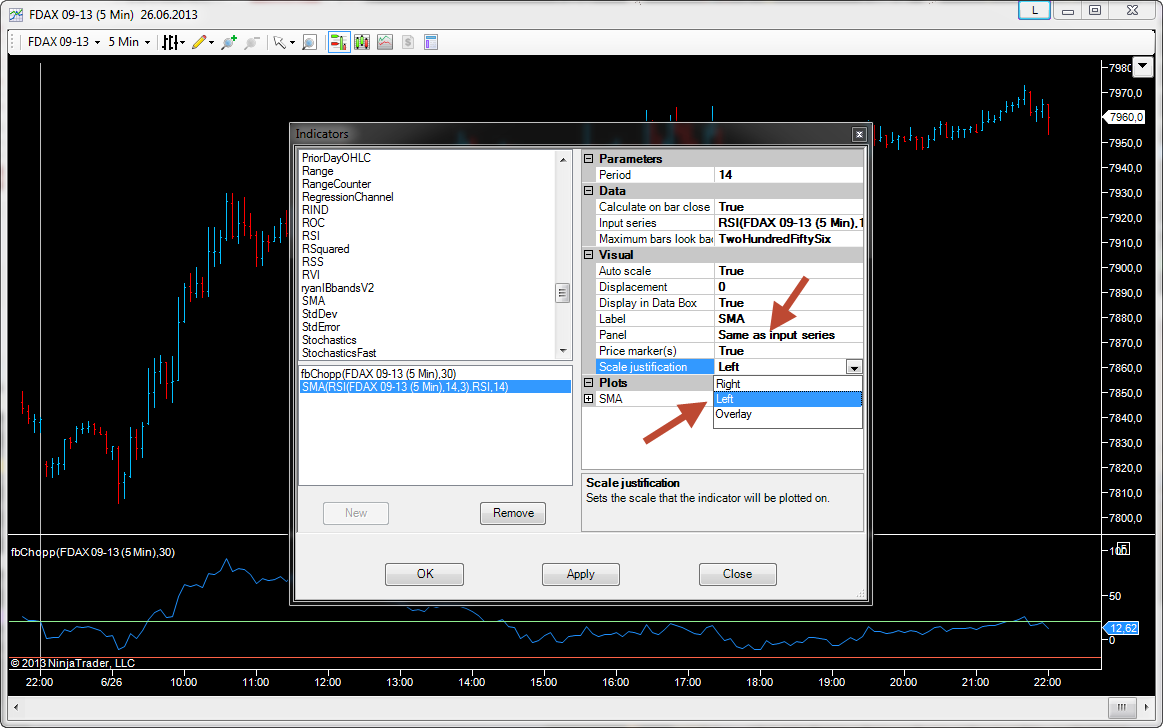Open the data series candlestick icon

point(362,42)
